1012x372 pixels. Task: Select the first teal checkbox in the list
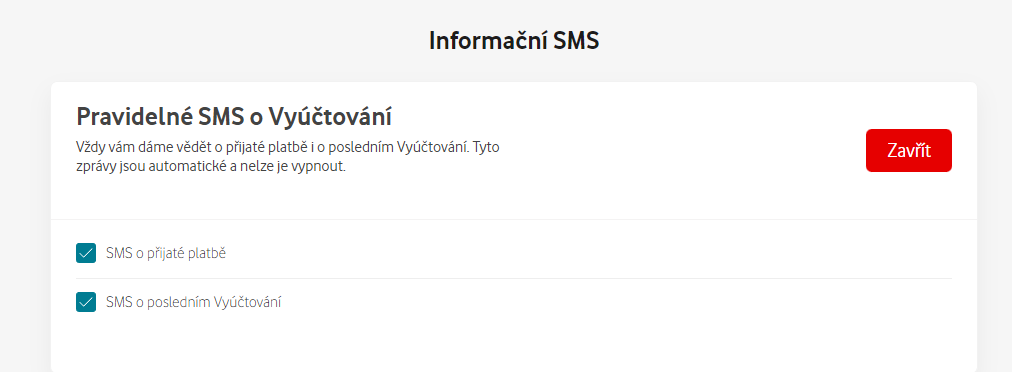click(x=86, y=253)
